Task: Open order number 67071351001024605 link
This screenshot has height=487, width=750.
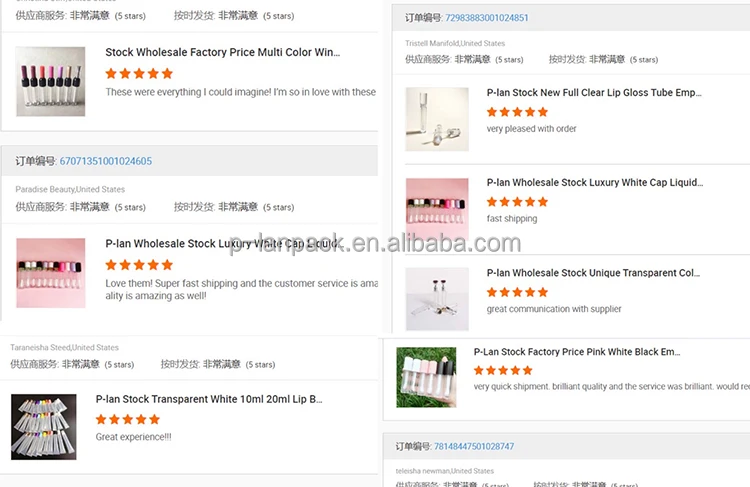Action: point(106,161)
